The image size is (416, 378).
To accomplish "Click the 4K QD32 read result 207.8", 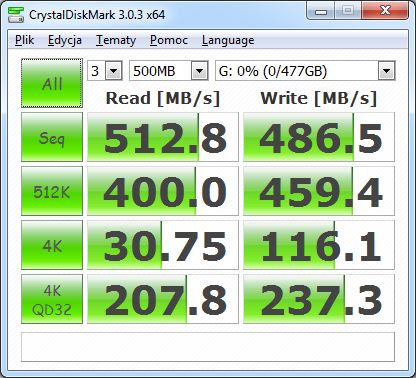I will click(x=163, y=299).
